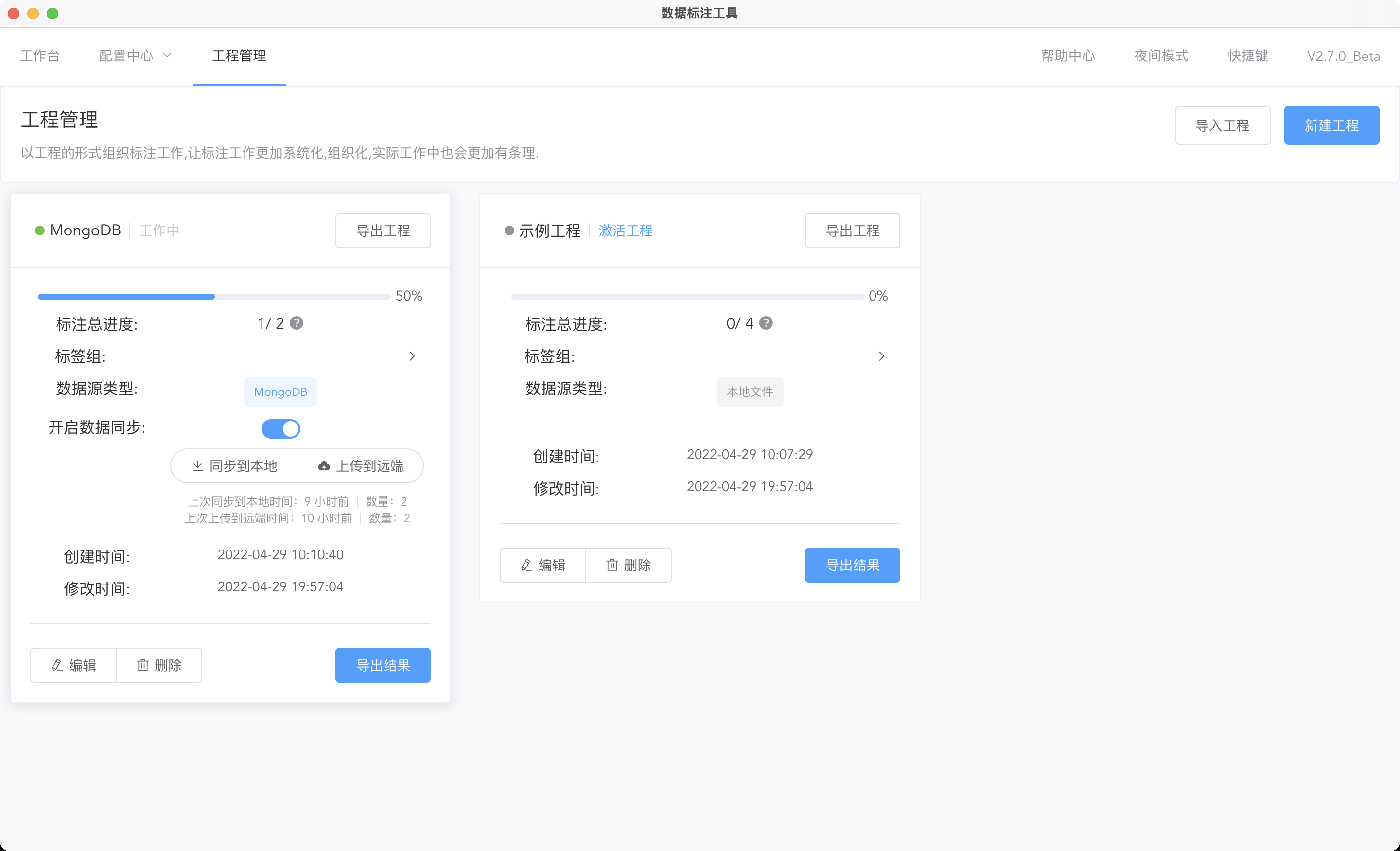
Task: Click the 0/ 4 progress count
Action: point(740,323)
